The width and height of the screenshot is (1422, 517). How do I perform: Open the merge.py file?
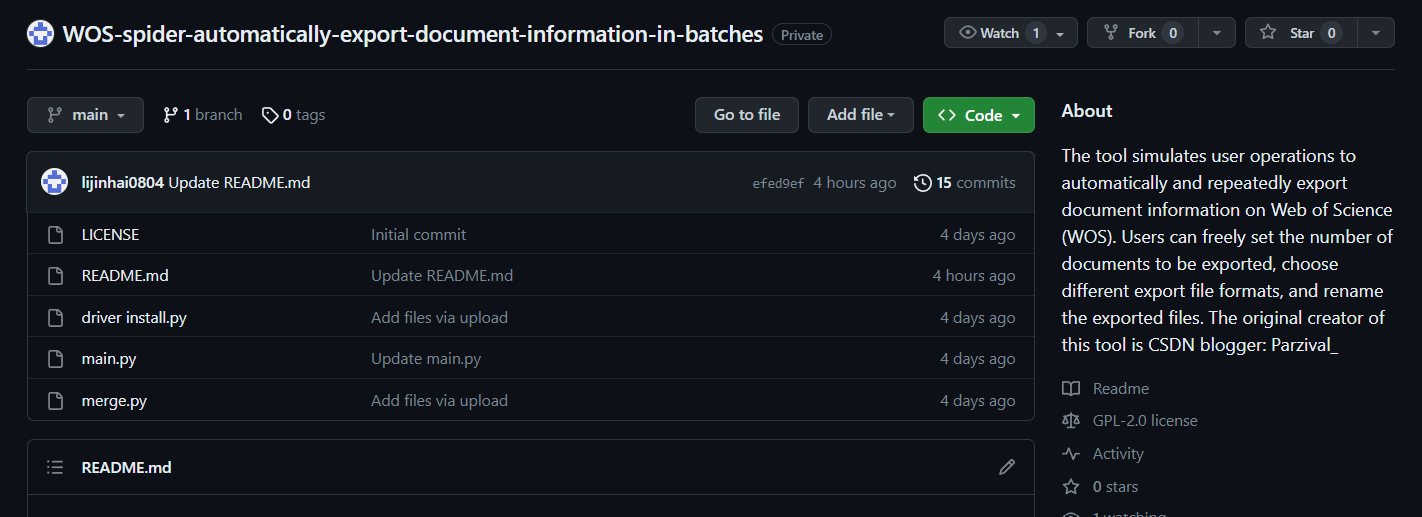coord(114,401)
